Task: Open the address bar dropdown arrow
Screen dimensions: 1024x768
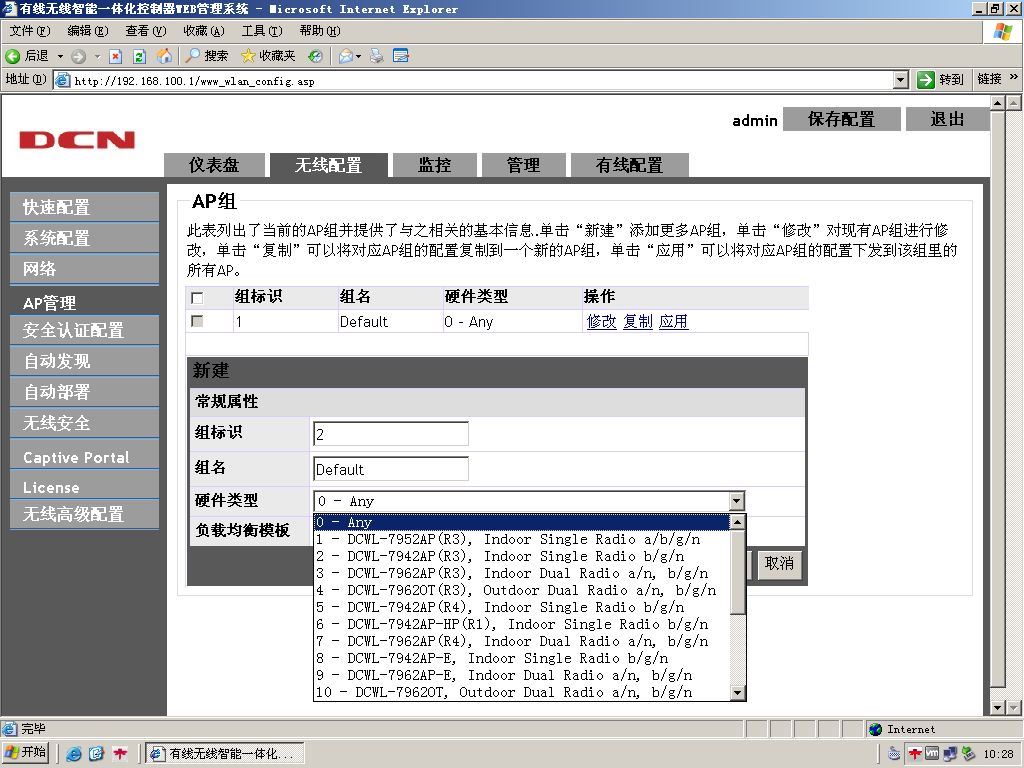Action: (x=901, y=80)
